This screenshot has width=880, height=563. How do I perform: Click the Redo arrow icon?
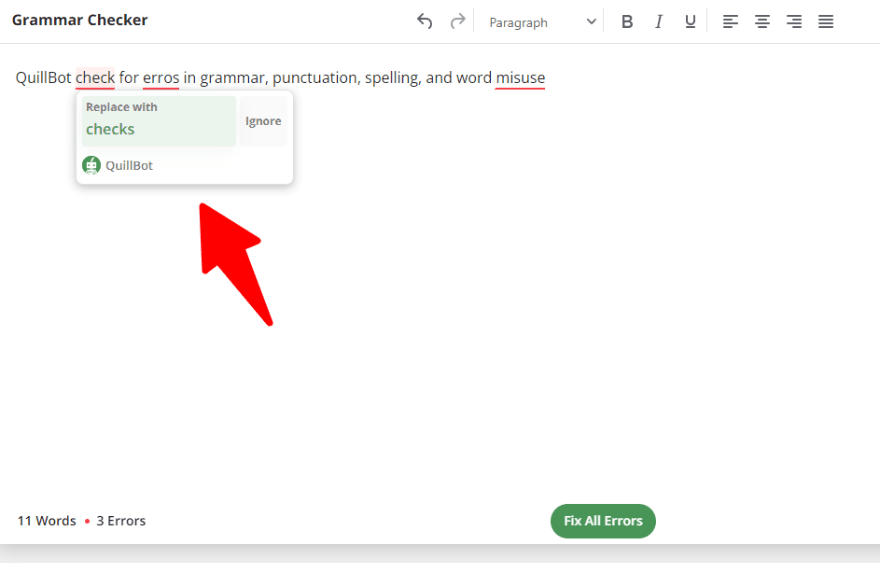coord(457,21)
